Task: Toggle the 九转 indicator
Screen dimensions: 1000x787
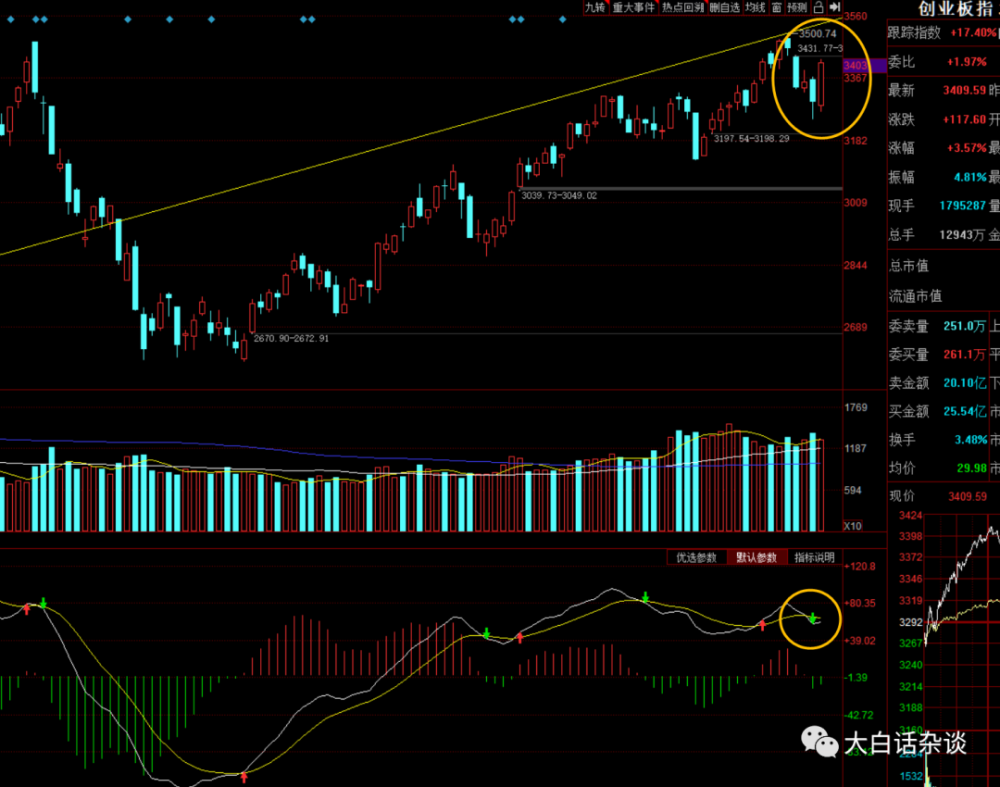Action: coord(595,7)
